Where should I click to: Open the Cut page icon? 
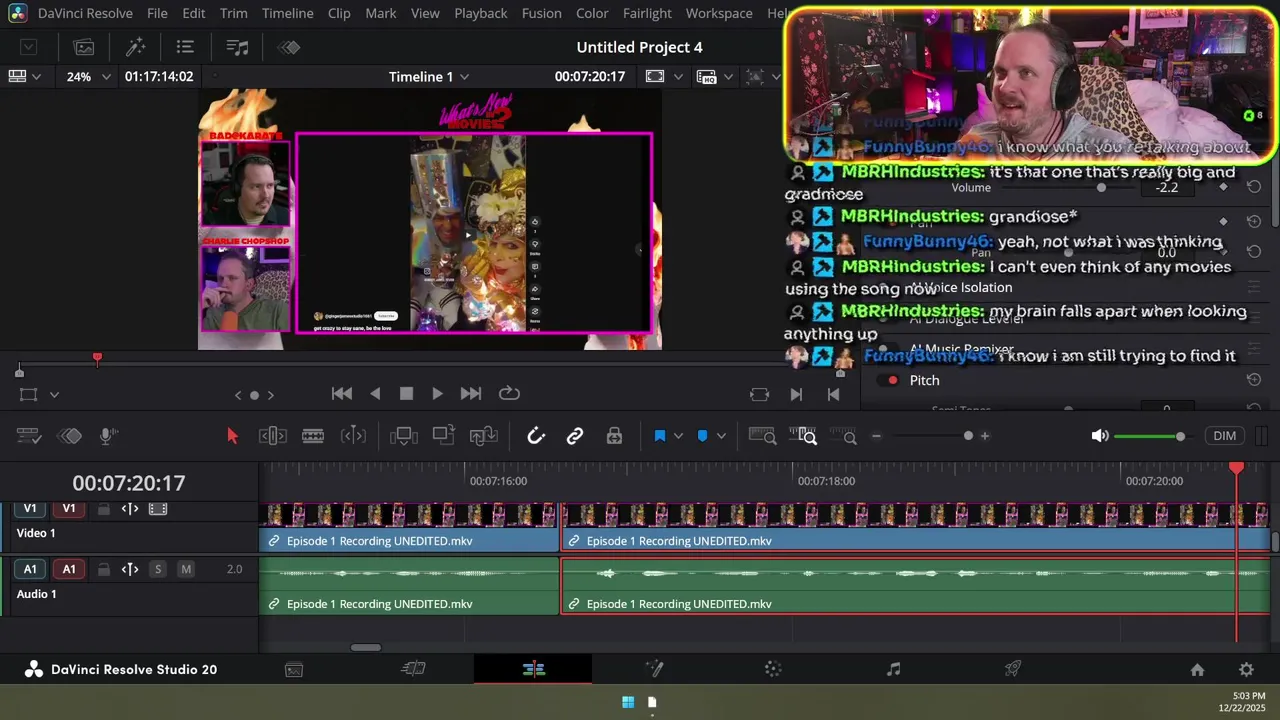(413, 670)
